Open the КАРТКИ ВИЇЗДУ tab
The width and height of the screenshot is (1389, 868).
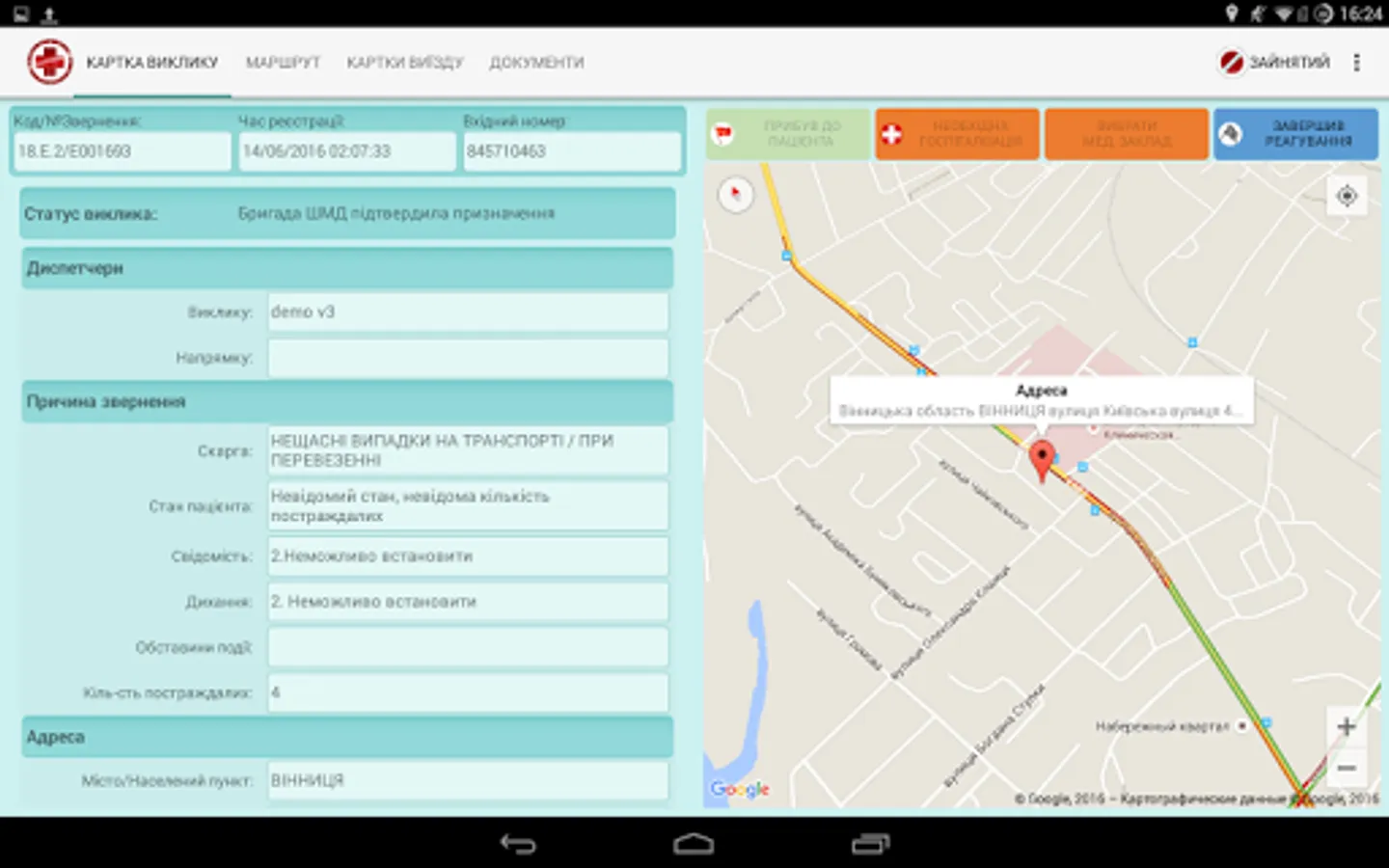405,63
